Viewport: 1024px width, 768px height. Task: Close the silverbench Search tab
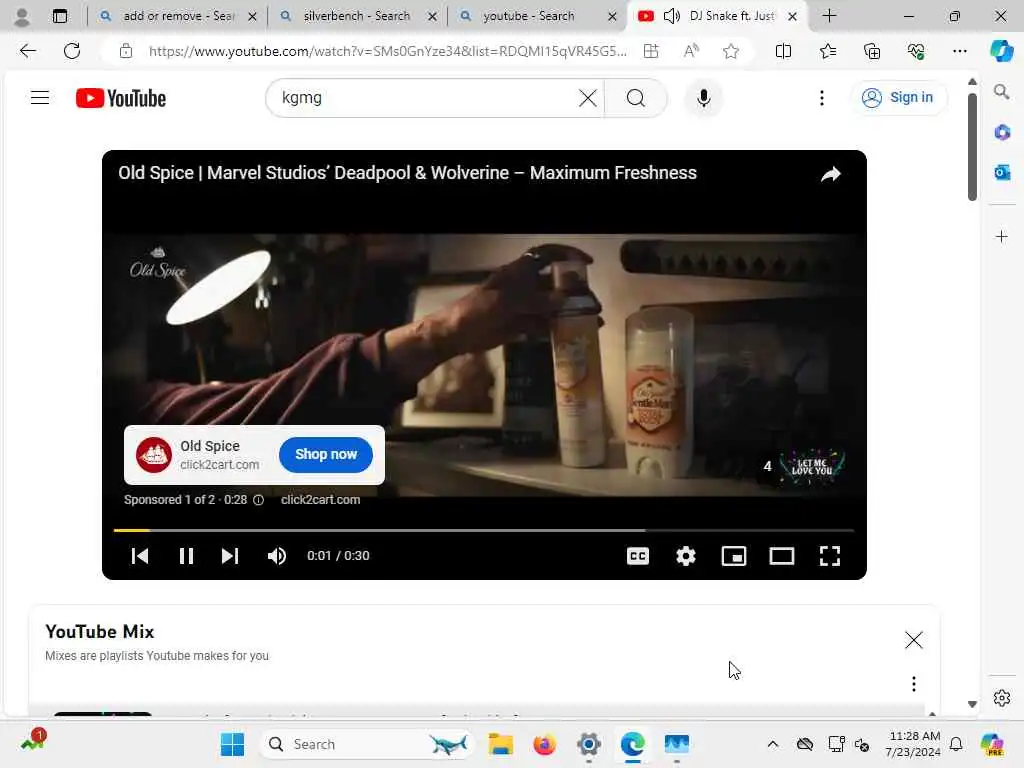pos(432,16)
